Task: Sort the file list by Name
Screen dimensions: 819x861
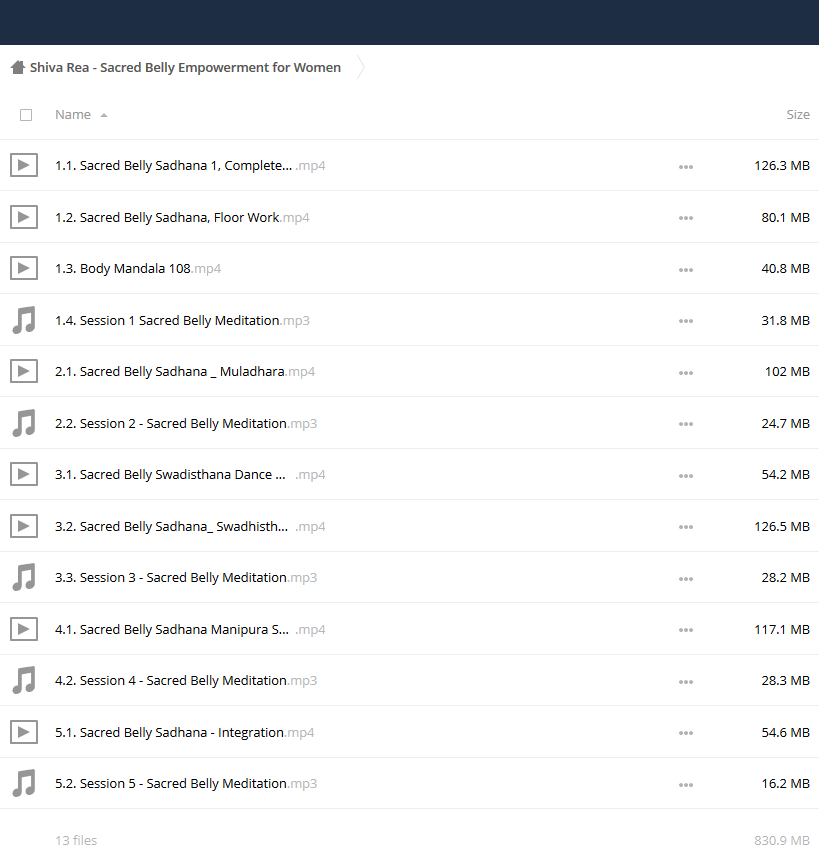Action: click(73, 115)
